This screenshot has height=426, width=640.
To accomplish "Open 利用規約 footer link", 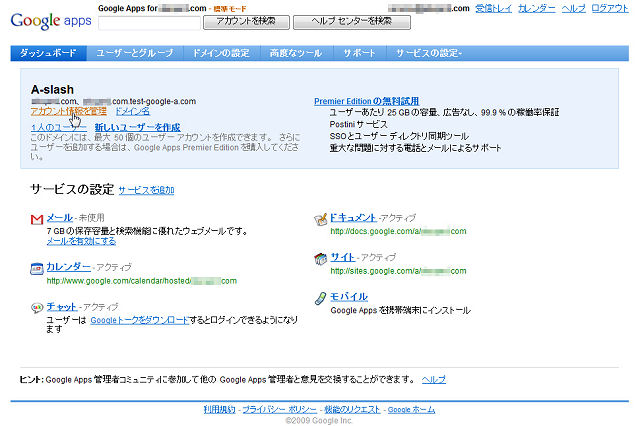I will pos(220,409).
